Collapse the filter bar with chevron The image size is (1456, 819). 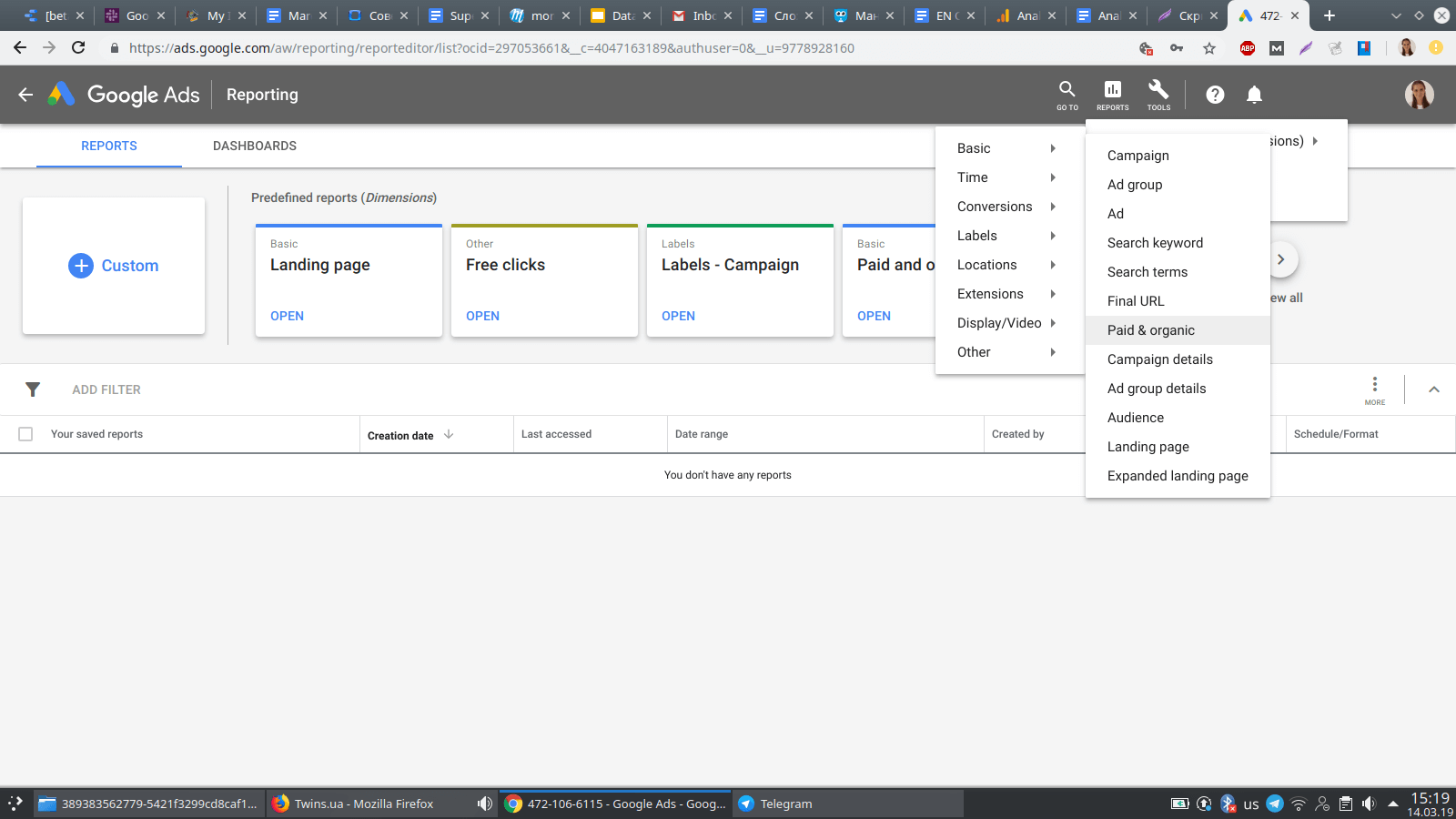(x=1434, y=389)
